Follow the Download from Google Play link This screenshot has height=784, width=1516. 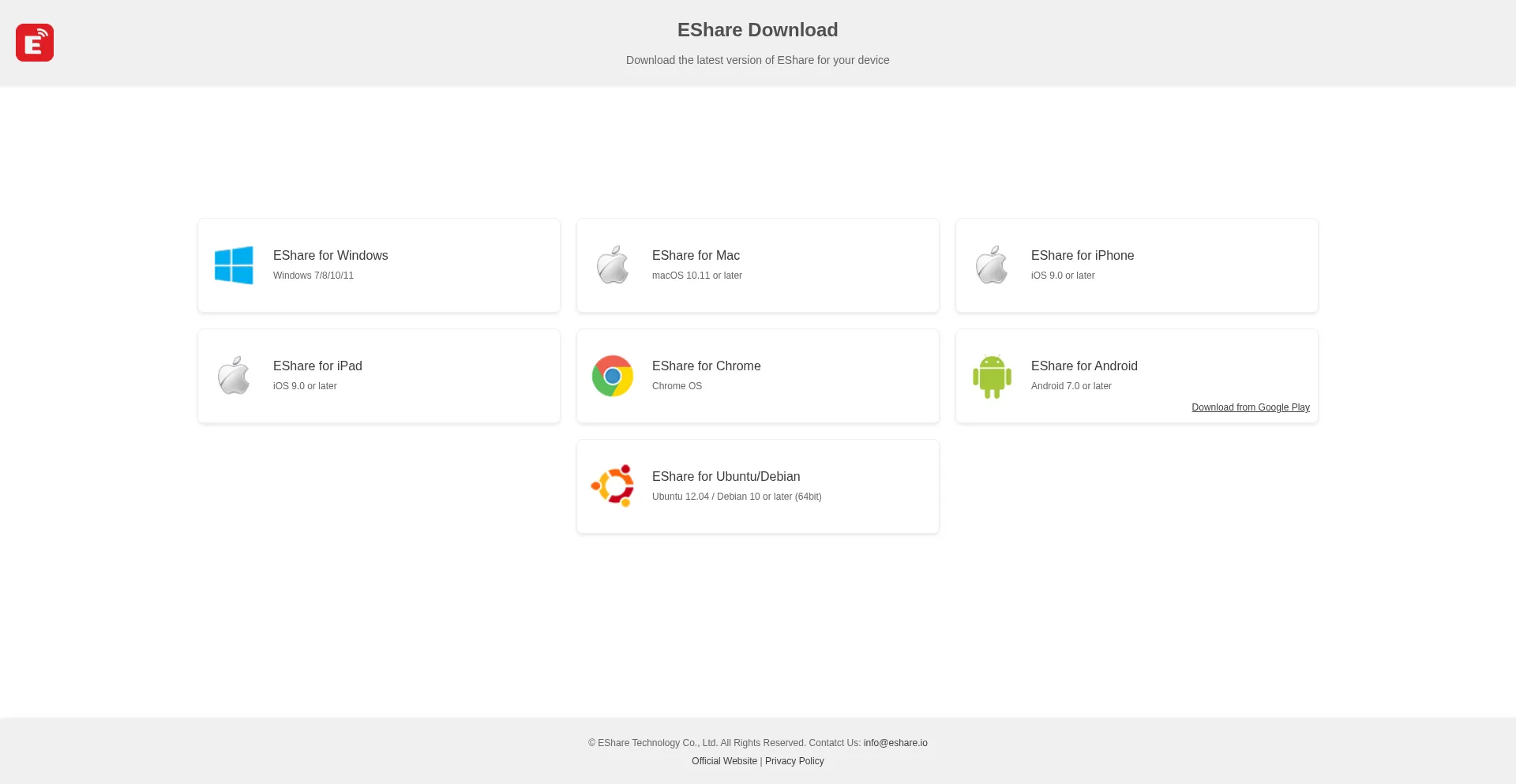(x=1251, y=407)
